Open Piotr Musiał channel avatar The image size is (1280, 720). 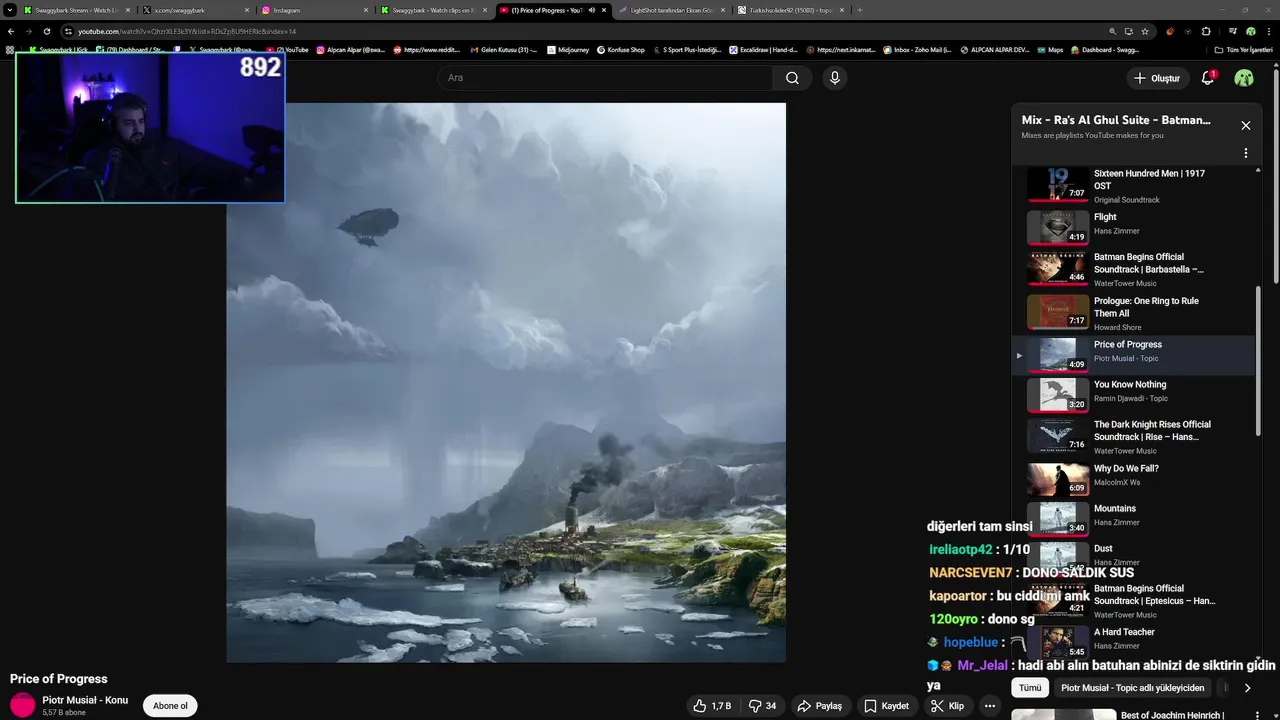(22, 706)
